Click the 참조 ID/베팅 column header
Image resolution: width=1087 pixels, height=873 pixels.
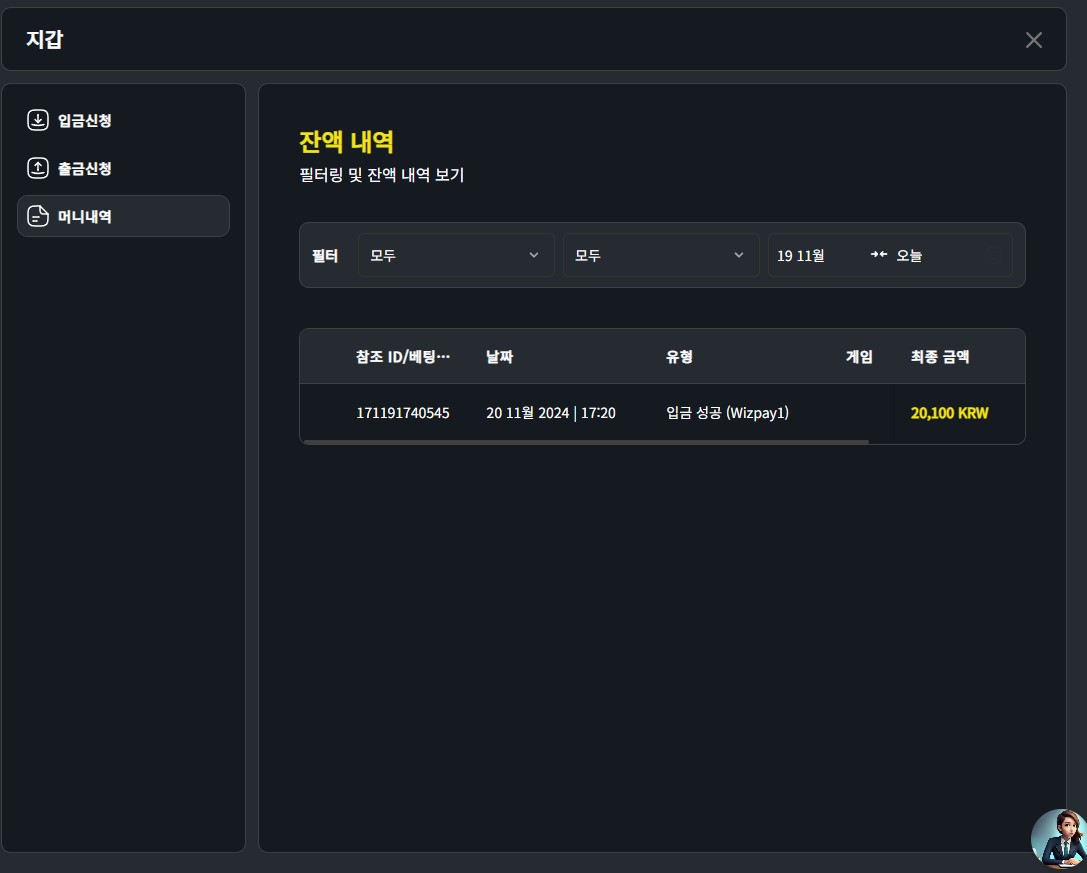pos(403,357)
